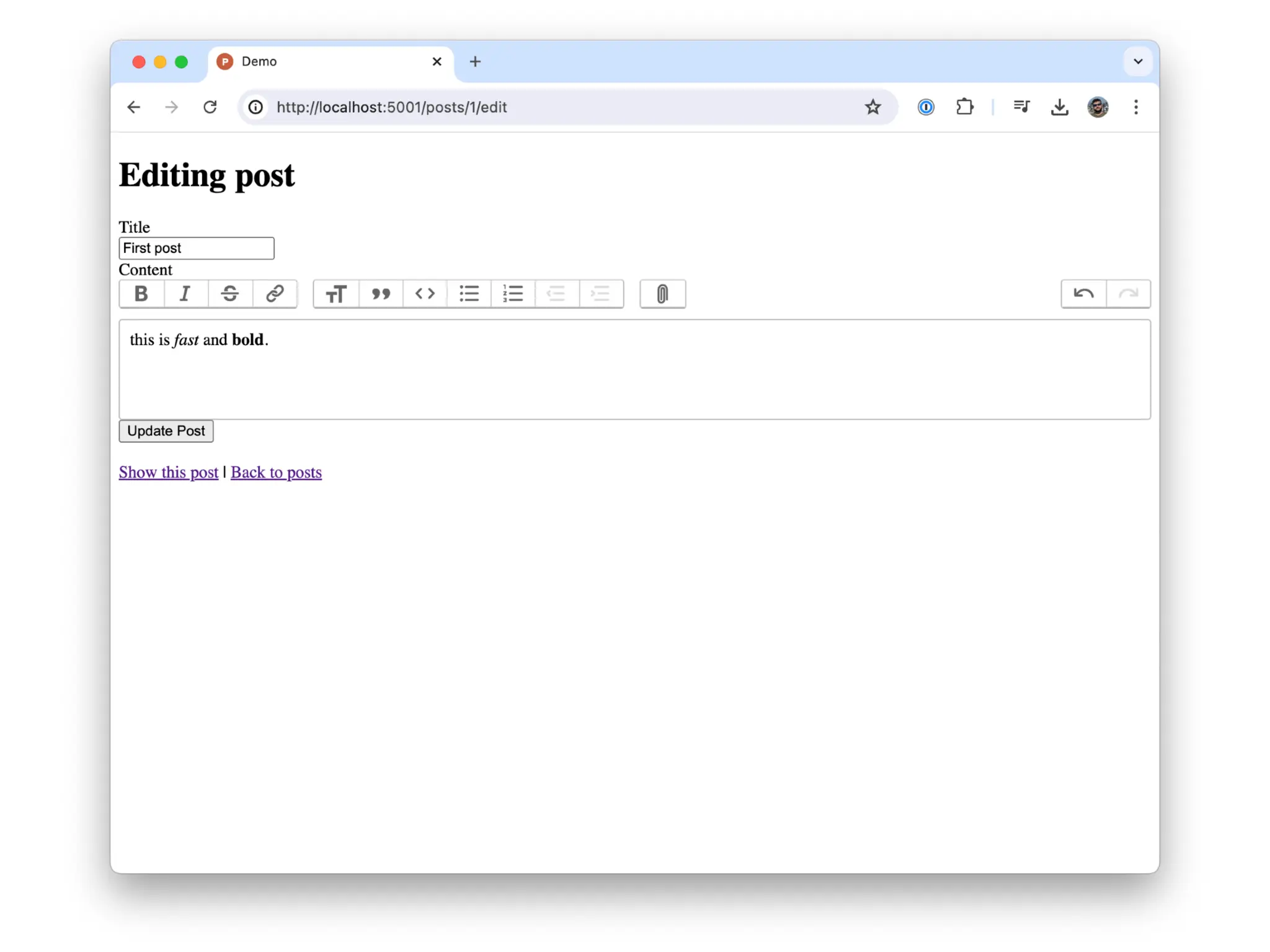The width and height of the screenshot is (1270, 952).
Task: Go to the Back to posts link
Action: pyautogui.click(x=276, y=472)
